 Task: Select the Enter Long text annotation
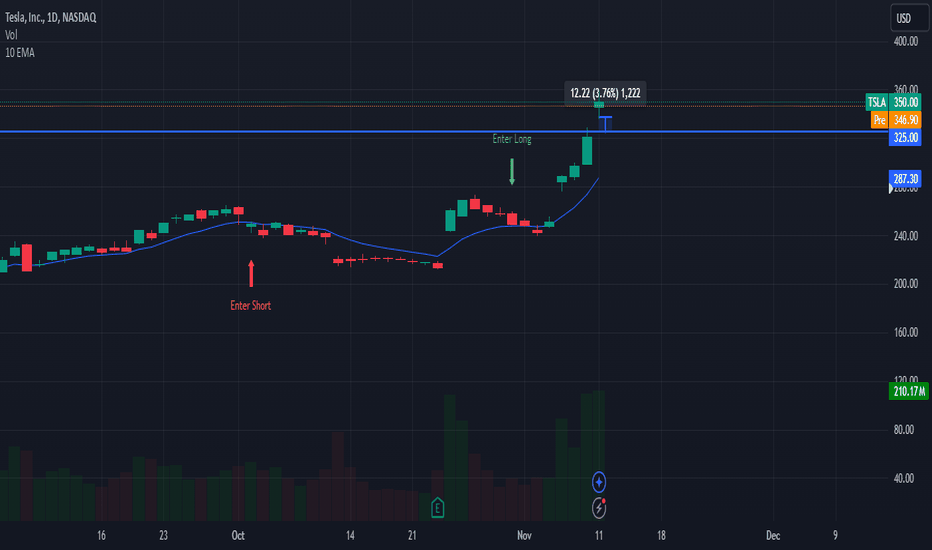[512, 139]
